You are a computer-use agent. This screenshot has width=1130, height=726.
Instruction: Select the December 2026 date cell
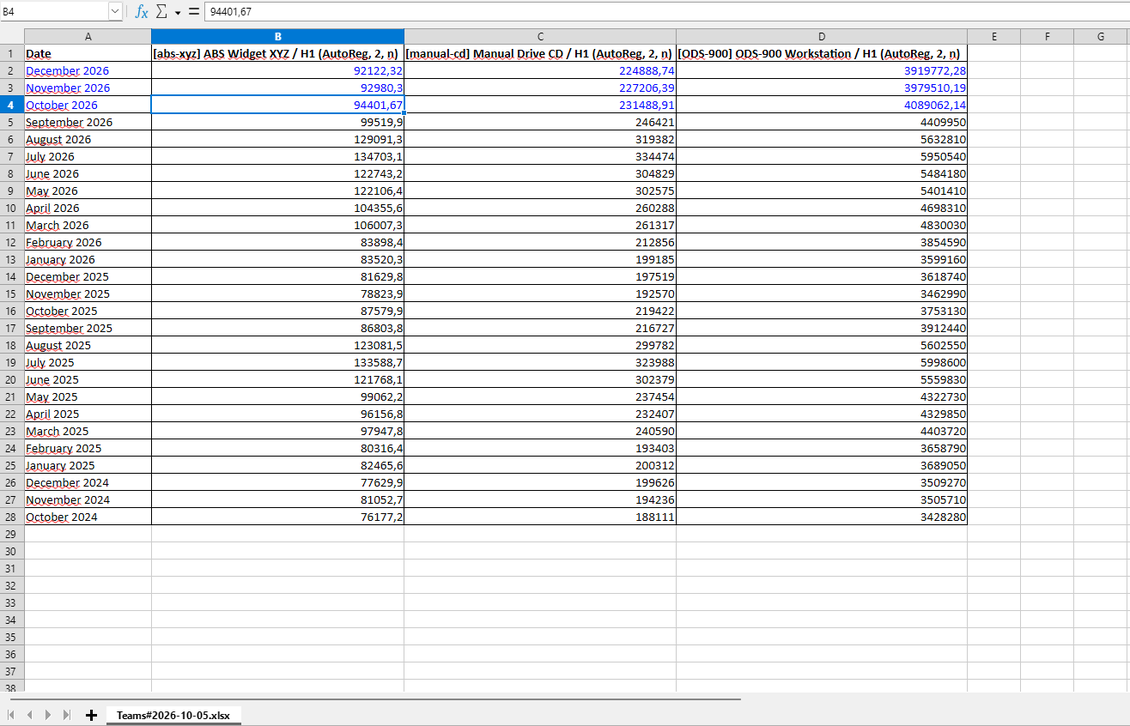[88, 71]
